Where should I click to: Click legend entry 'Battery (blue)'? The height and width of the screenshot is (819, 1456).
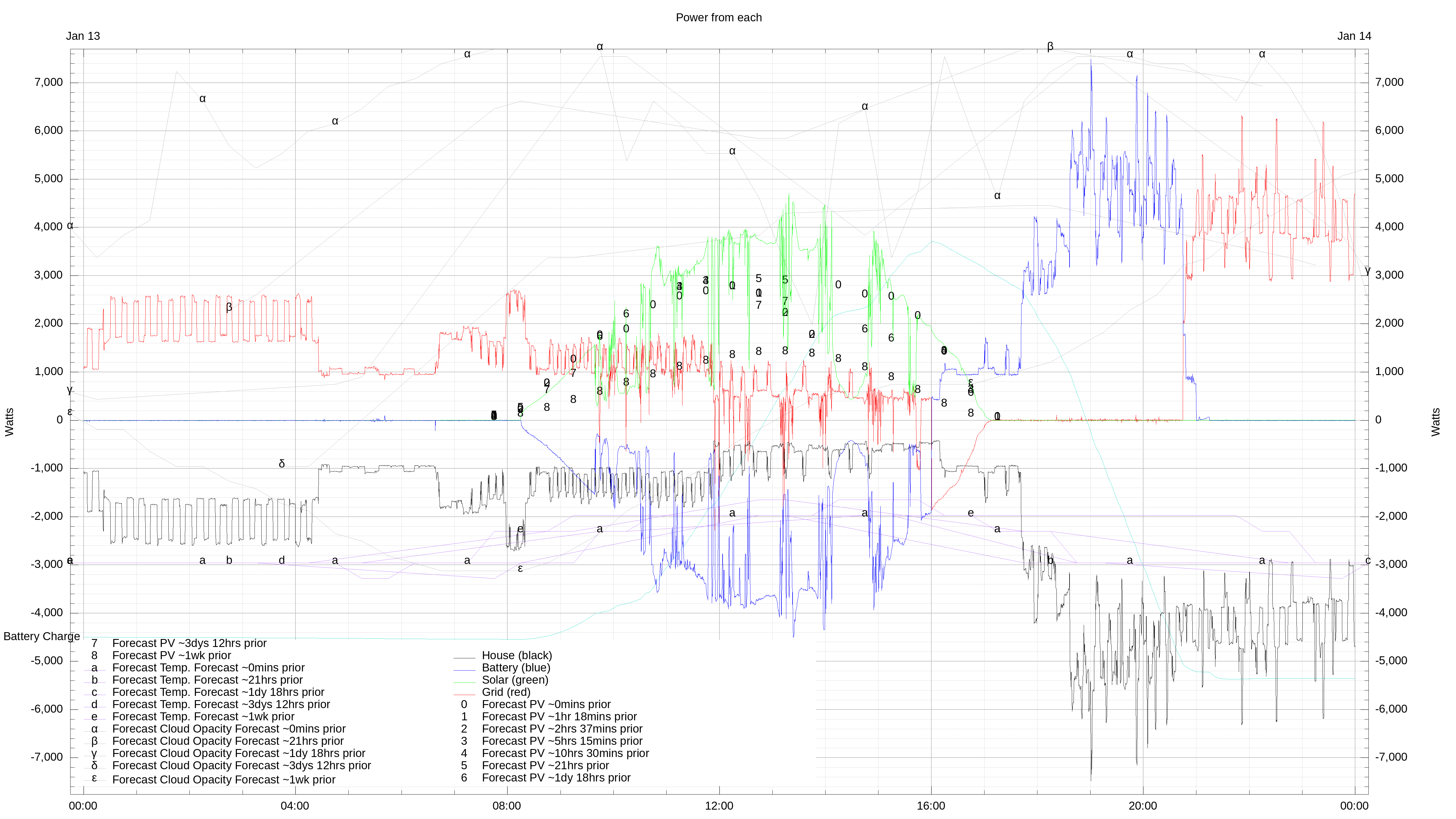(x=516, y=667)
